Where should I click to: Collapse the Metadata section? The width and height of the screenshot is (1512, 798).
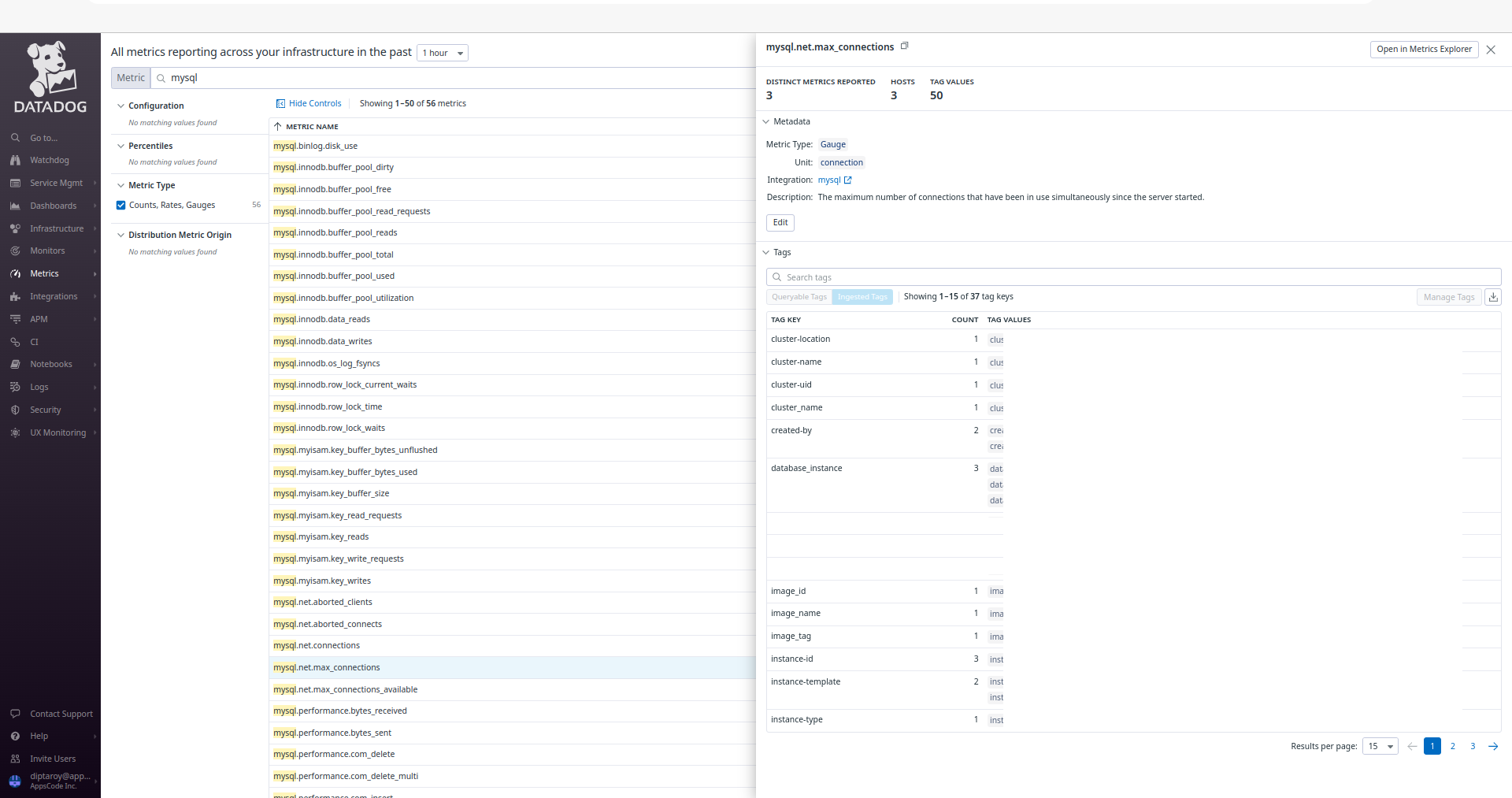766,121
